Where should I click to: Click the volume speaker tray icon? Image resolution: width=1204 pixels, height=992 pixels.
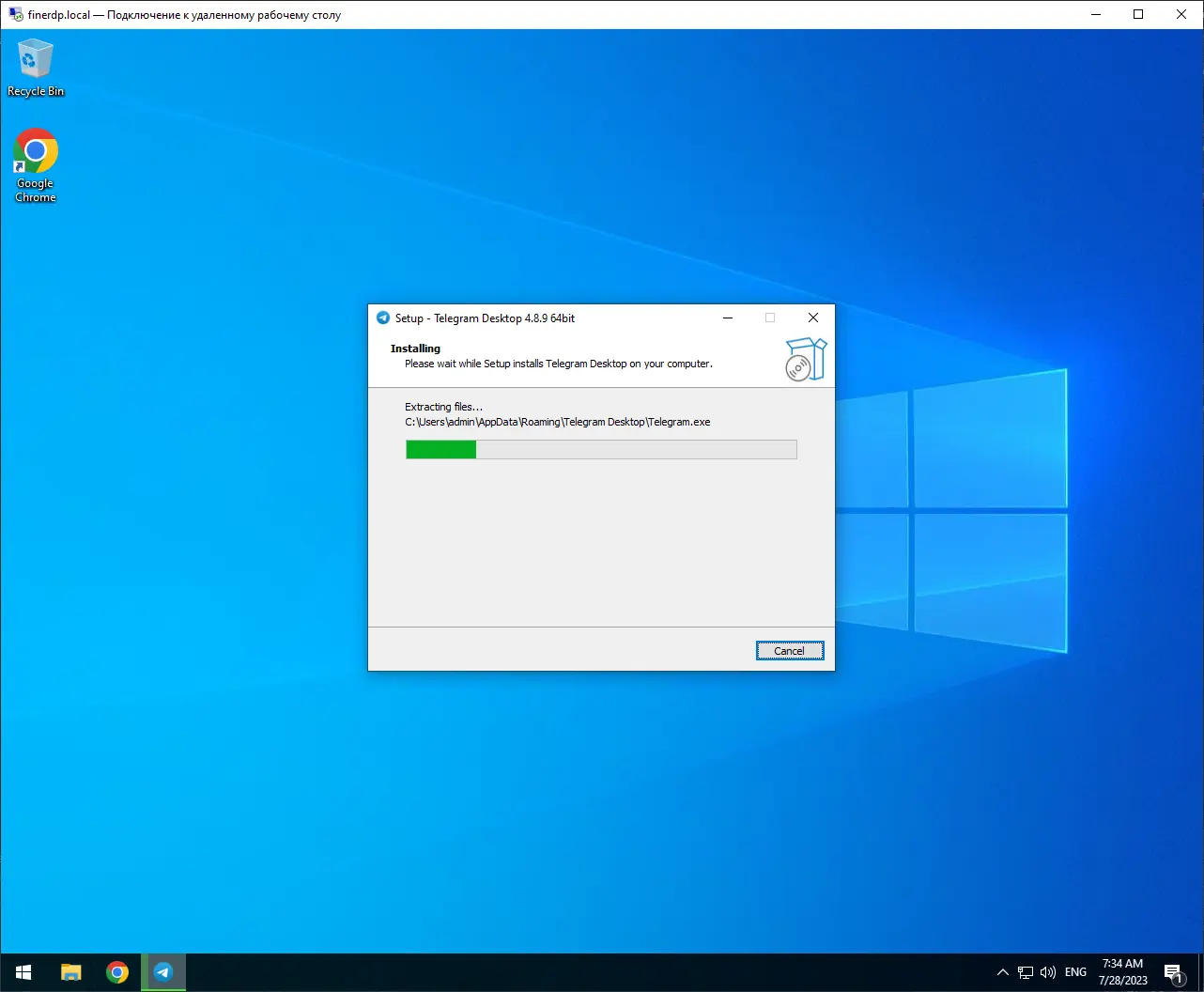[x=1048, y=972]
